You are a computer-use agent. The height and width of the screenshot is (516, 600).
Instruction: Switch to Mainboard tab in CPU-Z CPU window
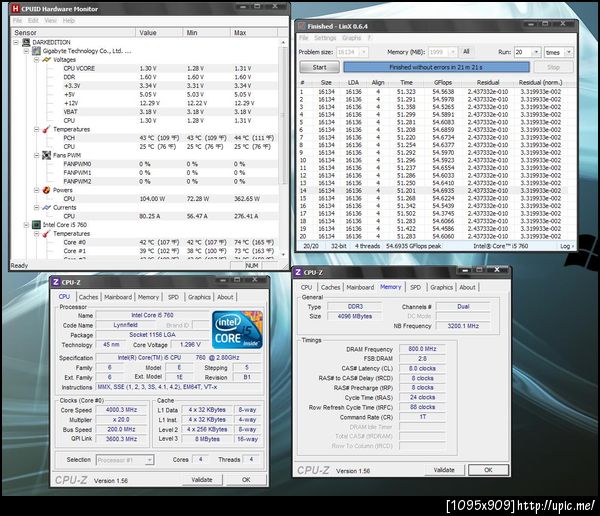118,297
